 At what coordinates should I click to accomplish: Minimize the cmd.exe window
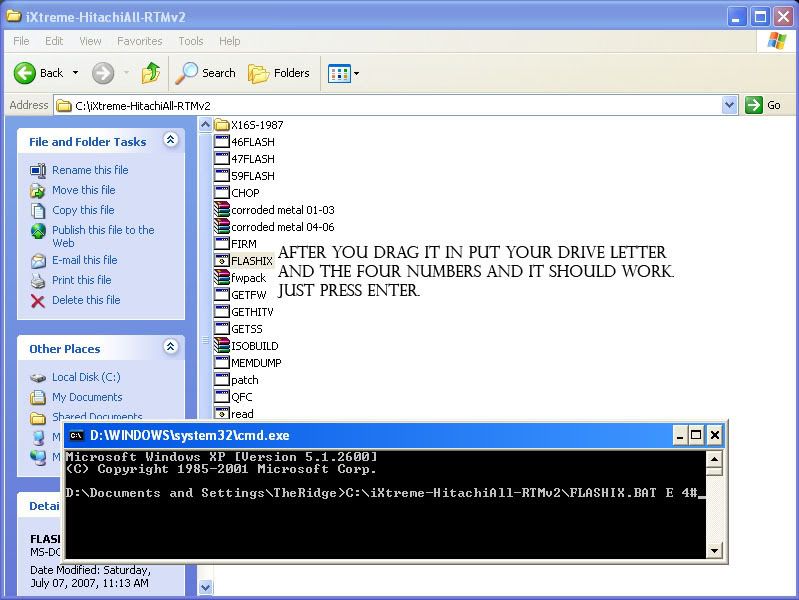(x=680, y=435)
